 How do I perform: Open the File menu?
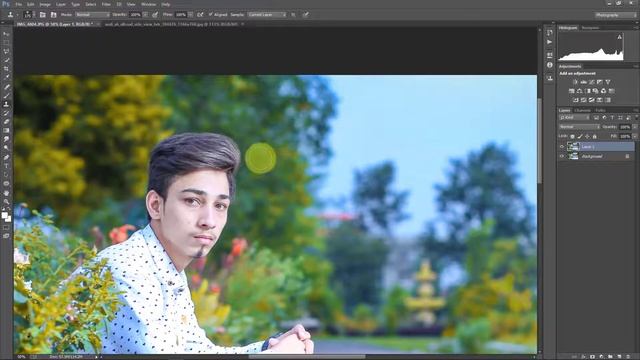[19, 4]
